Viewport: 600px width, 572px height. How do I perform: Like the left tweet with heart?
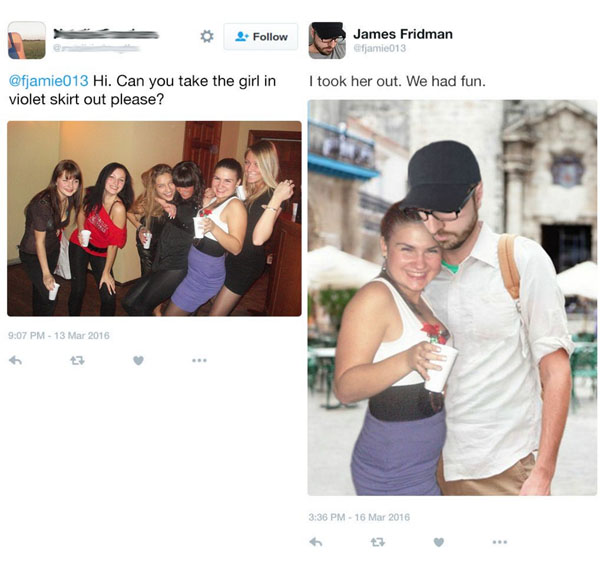point(139,360)
